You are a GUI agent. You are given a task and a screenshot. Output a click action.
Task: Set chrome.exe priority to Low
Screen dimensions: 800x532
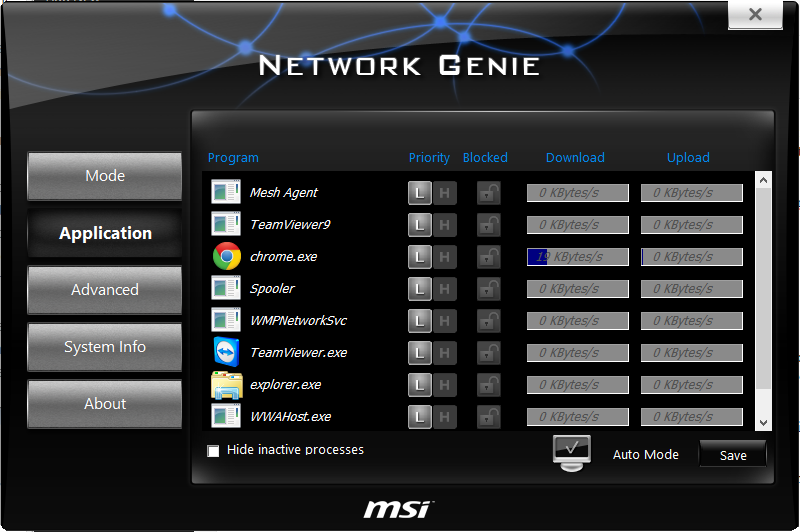click(420, 257)
